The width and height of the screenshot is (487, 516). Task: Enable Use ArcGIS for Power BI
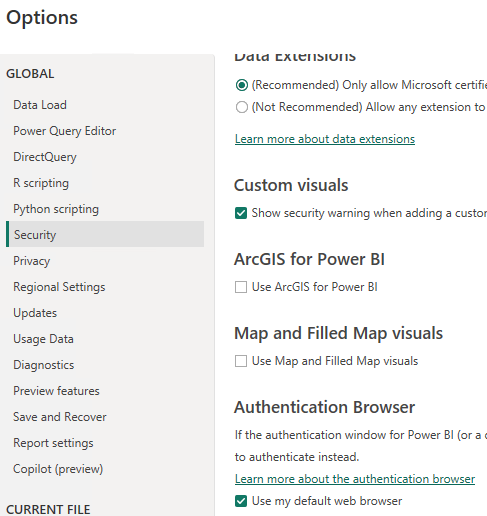pos(241,287)
